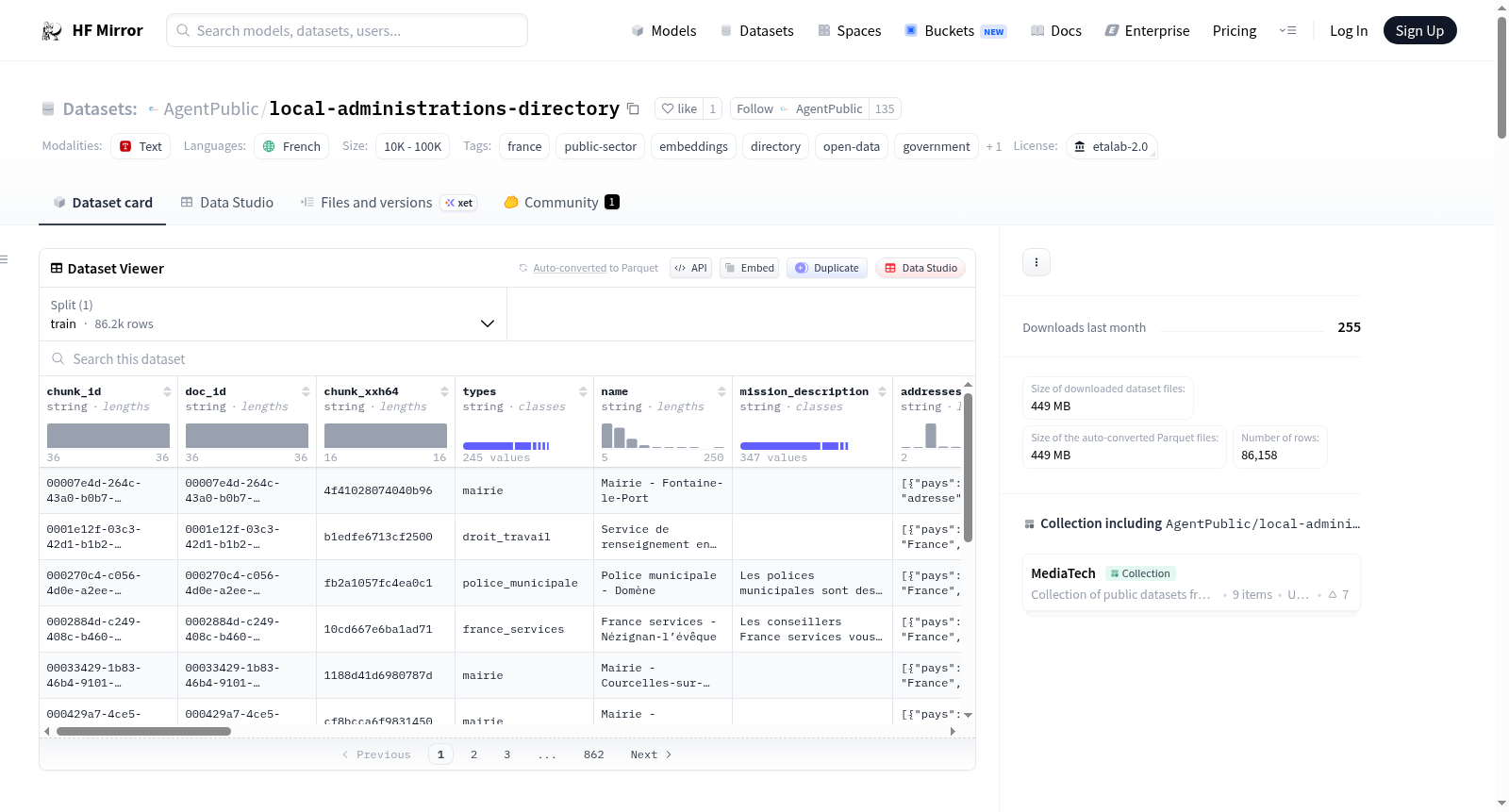
Task: Open Docs in navigation
Action: pos(1056,31)
